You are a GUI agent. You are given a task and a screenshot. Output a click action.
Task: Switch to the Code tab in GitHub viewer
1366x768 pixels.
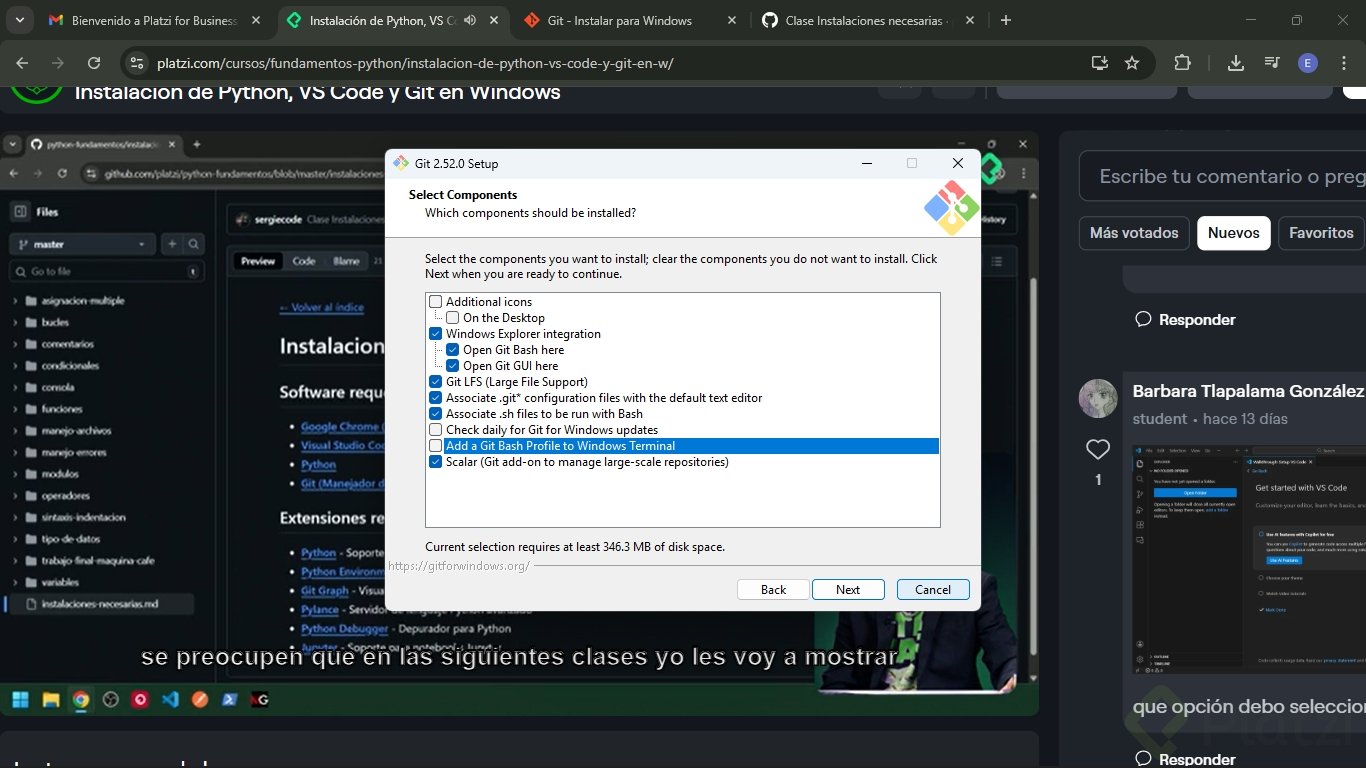pos(303,261)
